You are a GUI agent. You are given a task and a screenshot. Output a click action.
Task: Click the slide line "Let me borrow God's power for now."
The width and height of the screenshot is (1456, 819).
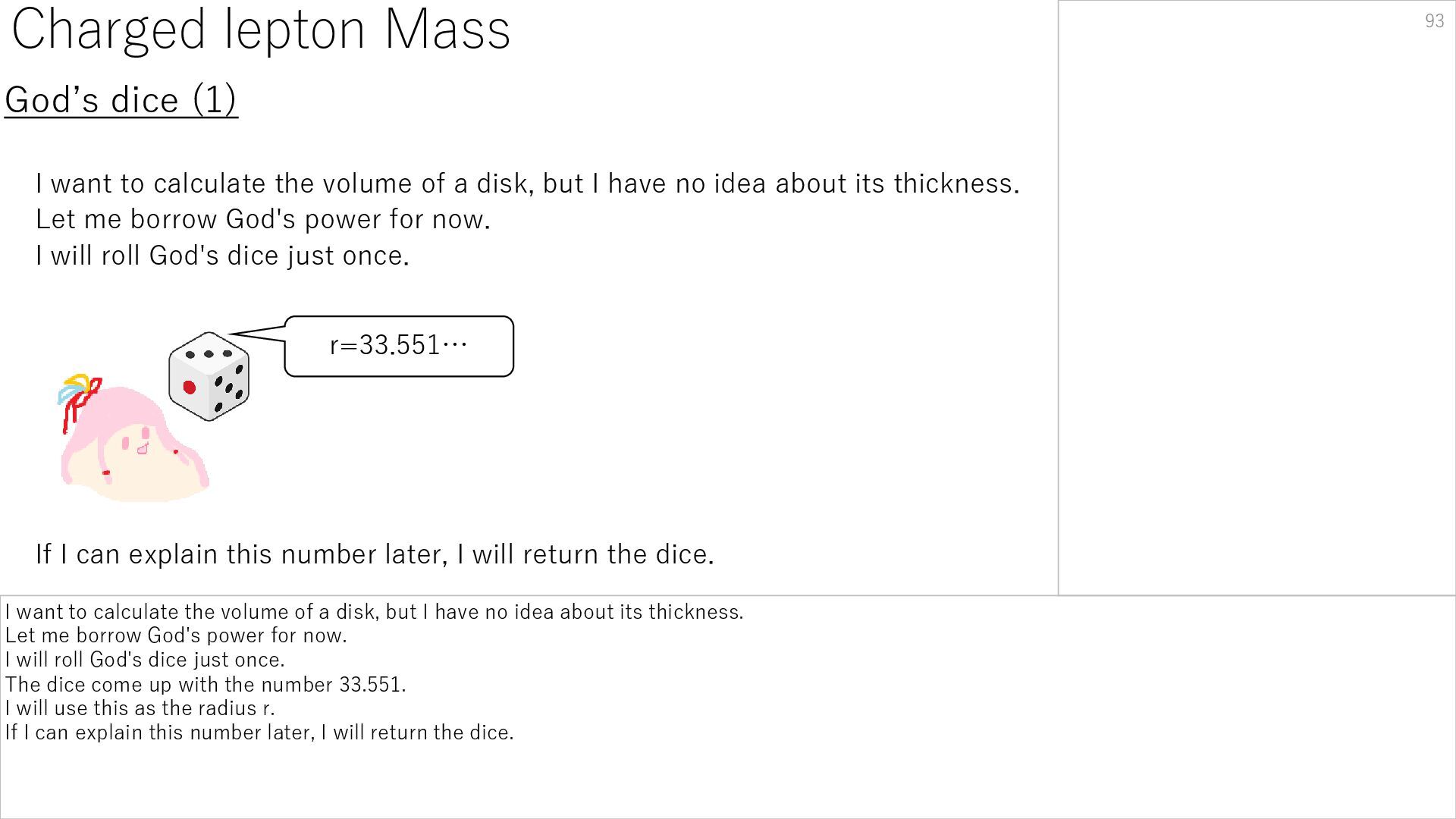tap(263, 219)
